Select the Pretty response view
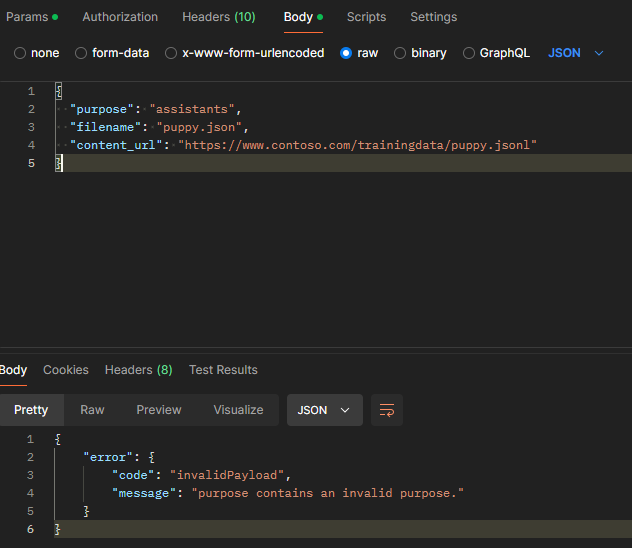632x548 pixels. [31, 410]
